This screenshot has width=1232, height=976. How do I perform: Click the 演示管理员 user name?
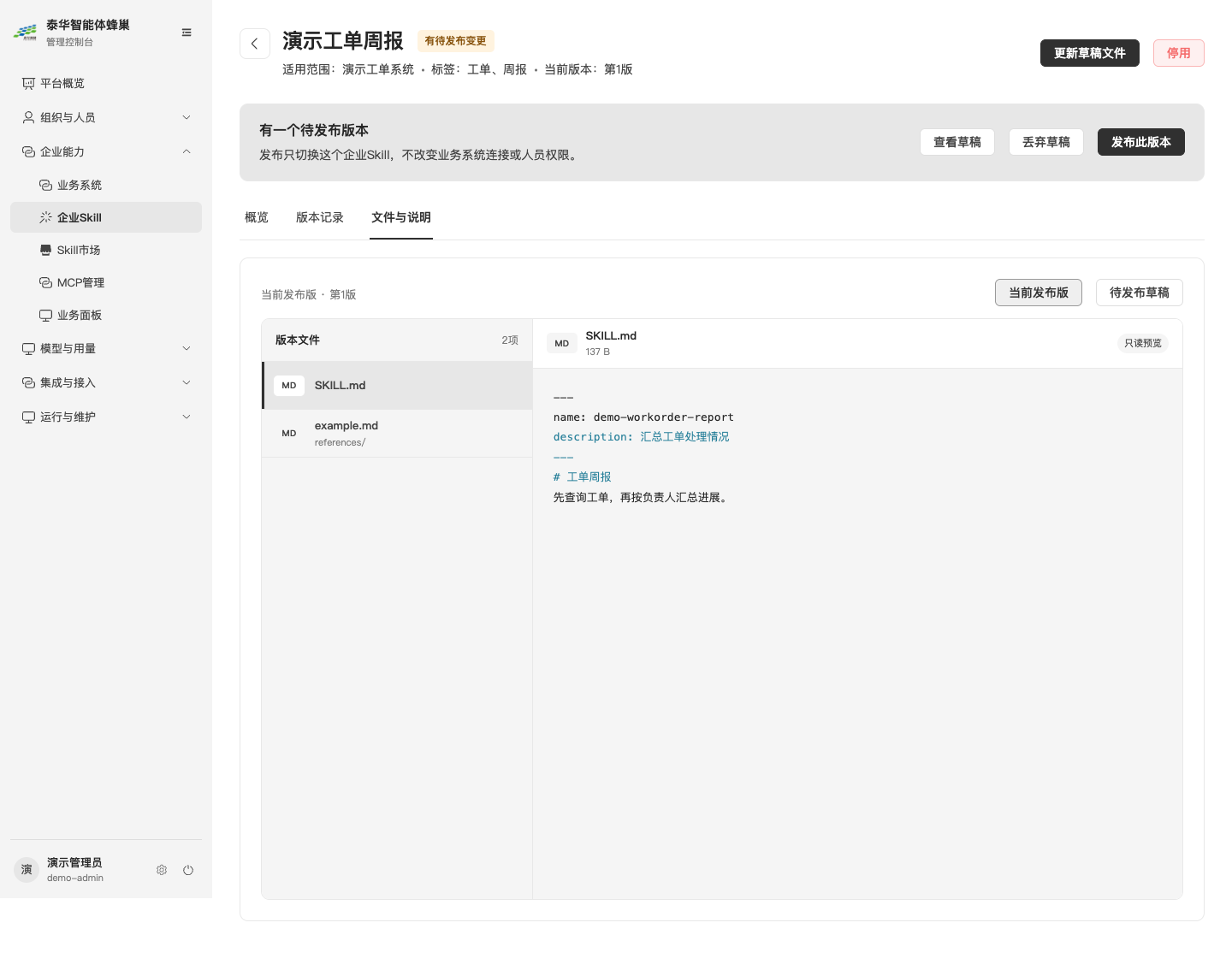point(74,862)
